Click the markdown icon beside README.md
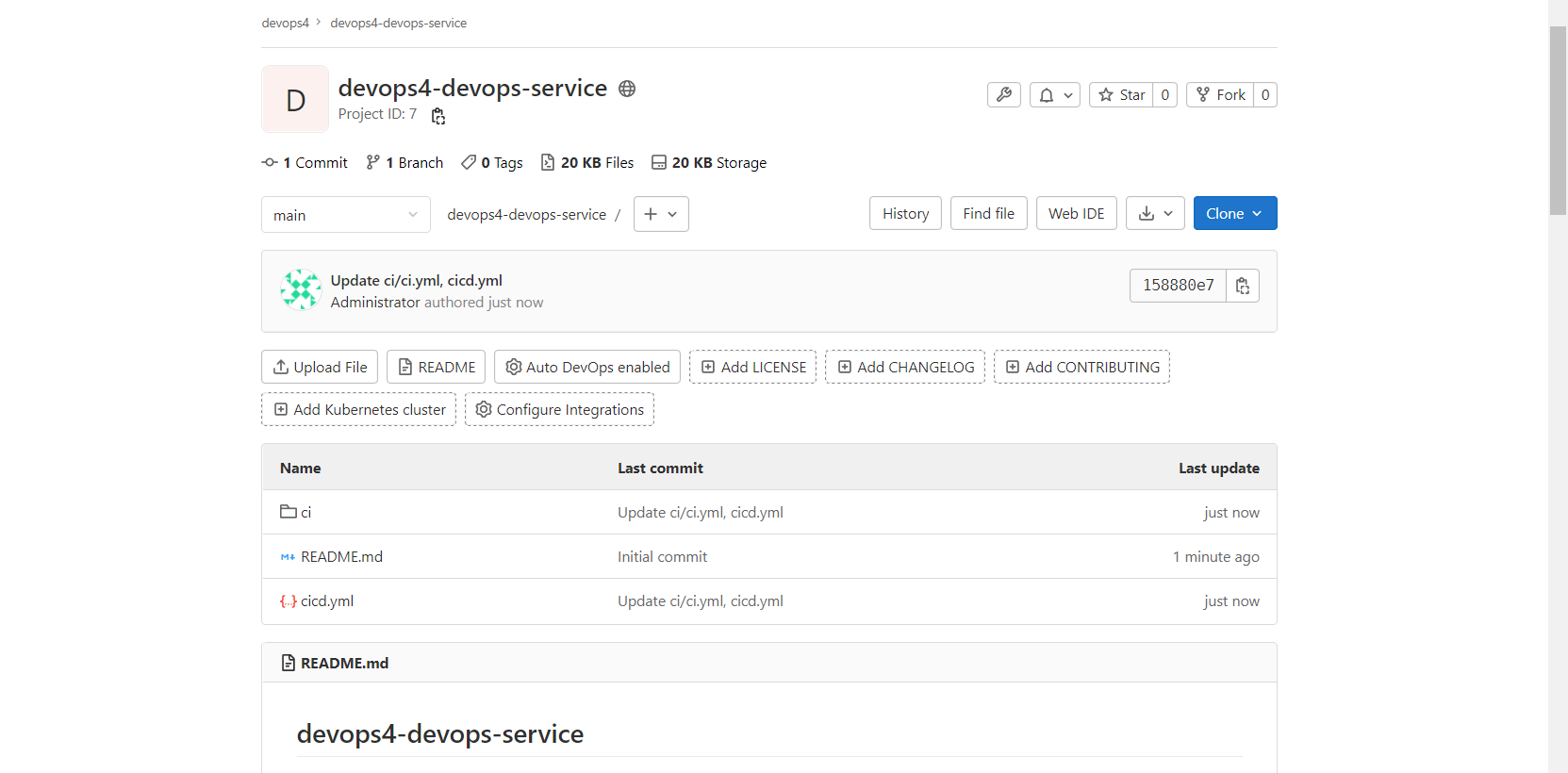 click(288, 557)
